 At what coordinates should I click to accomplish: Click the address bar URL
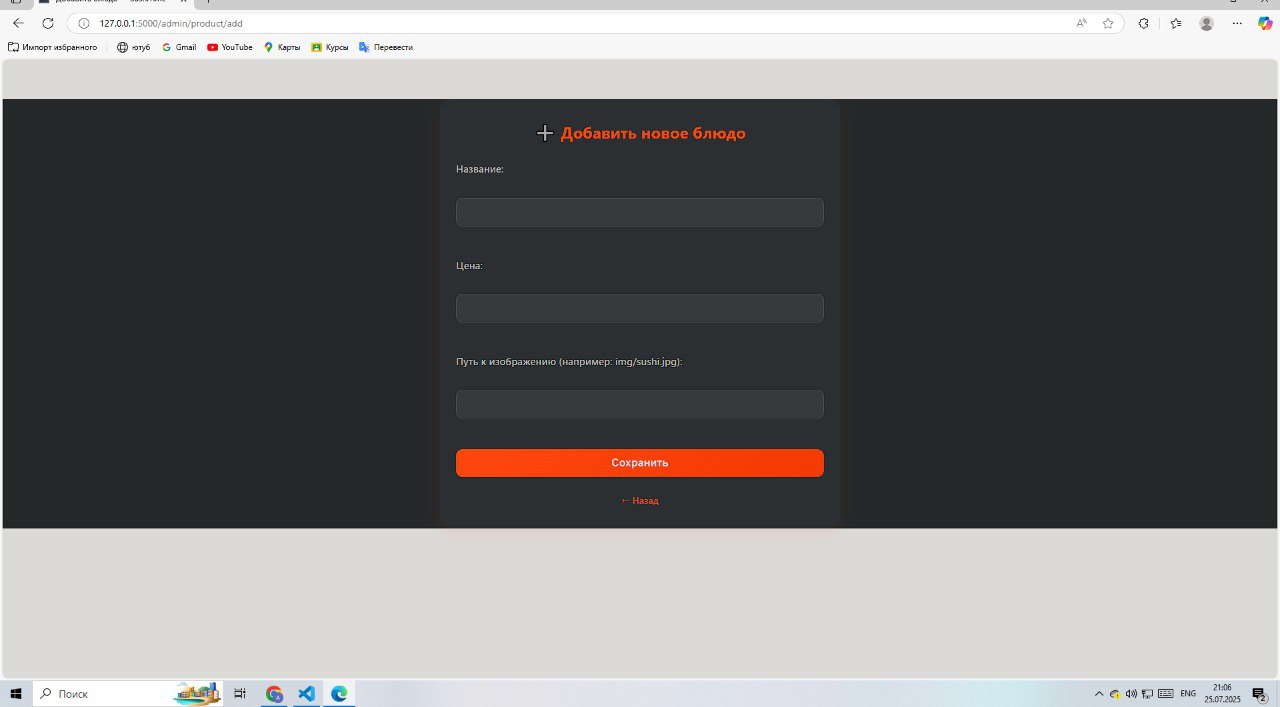pyautogui.click(x=171, y=23)
